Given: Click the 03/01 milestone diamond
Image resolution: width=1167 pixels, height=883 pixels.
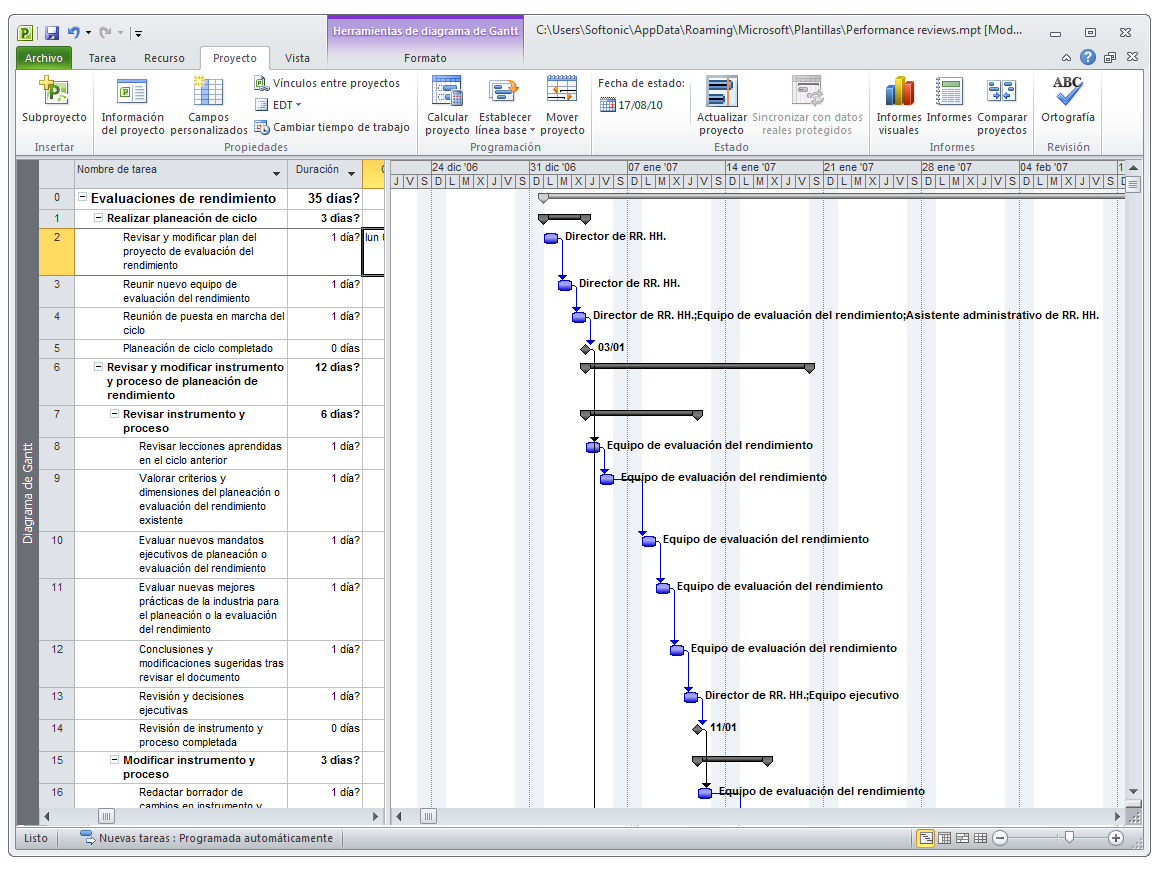Looking at the screenshot, I should click(586, 348).
